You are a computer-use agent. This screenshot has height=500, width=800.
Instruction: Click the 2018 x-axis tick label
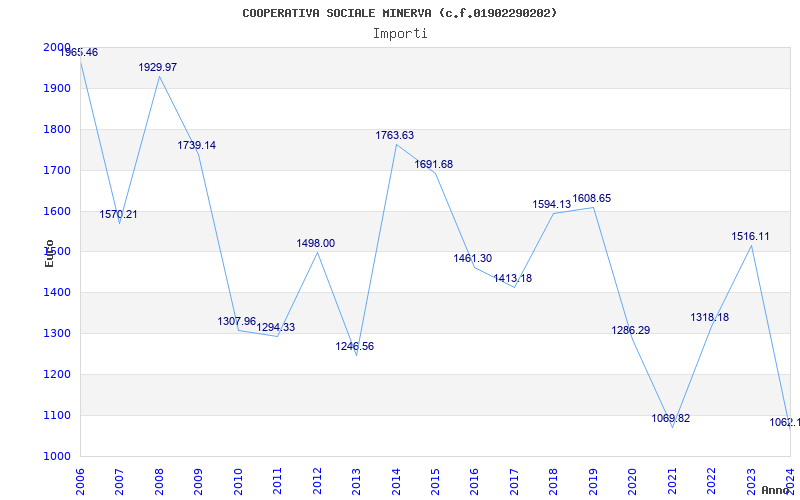point(554,481)
